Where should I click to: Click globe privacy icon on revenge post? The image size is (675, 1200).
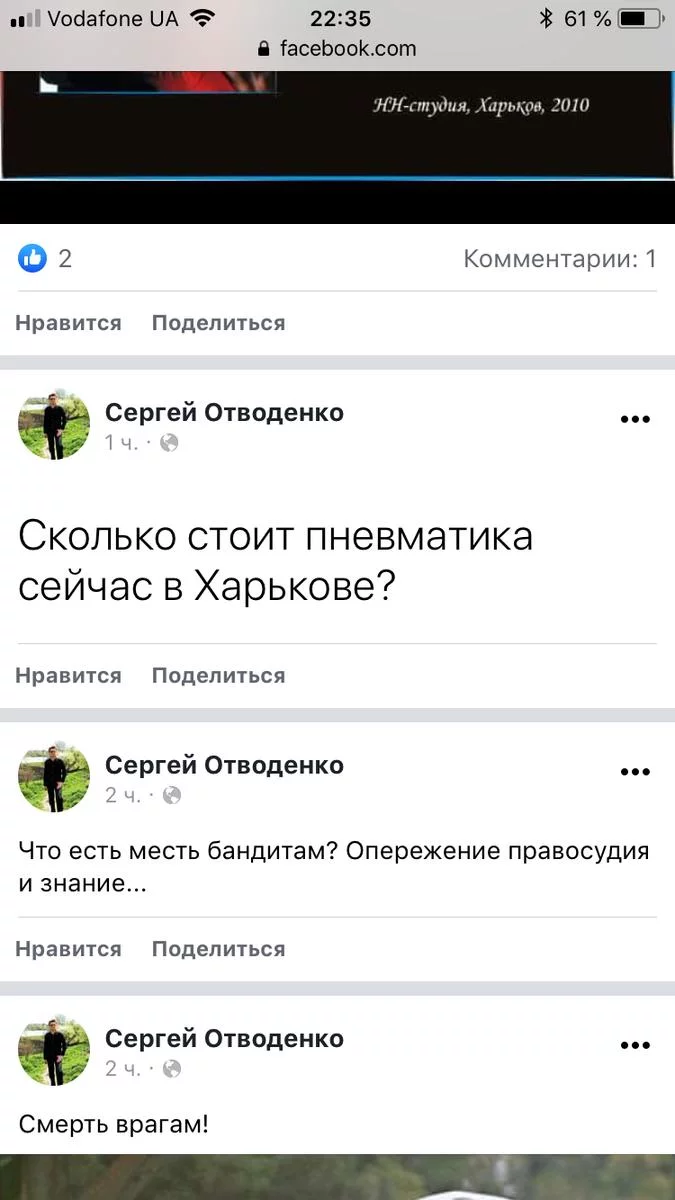coord(172,795)
